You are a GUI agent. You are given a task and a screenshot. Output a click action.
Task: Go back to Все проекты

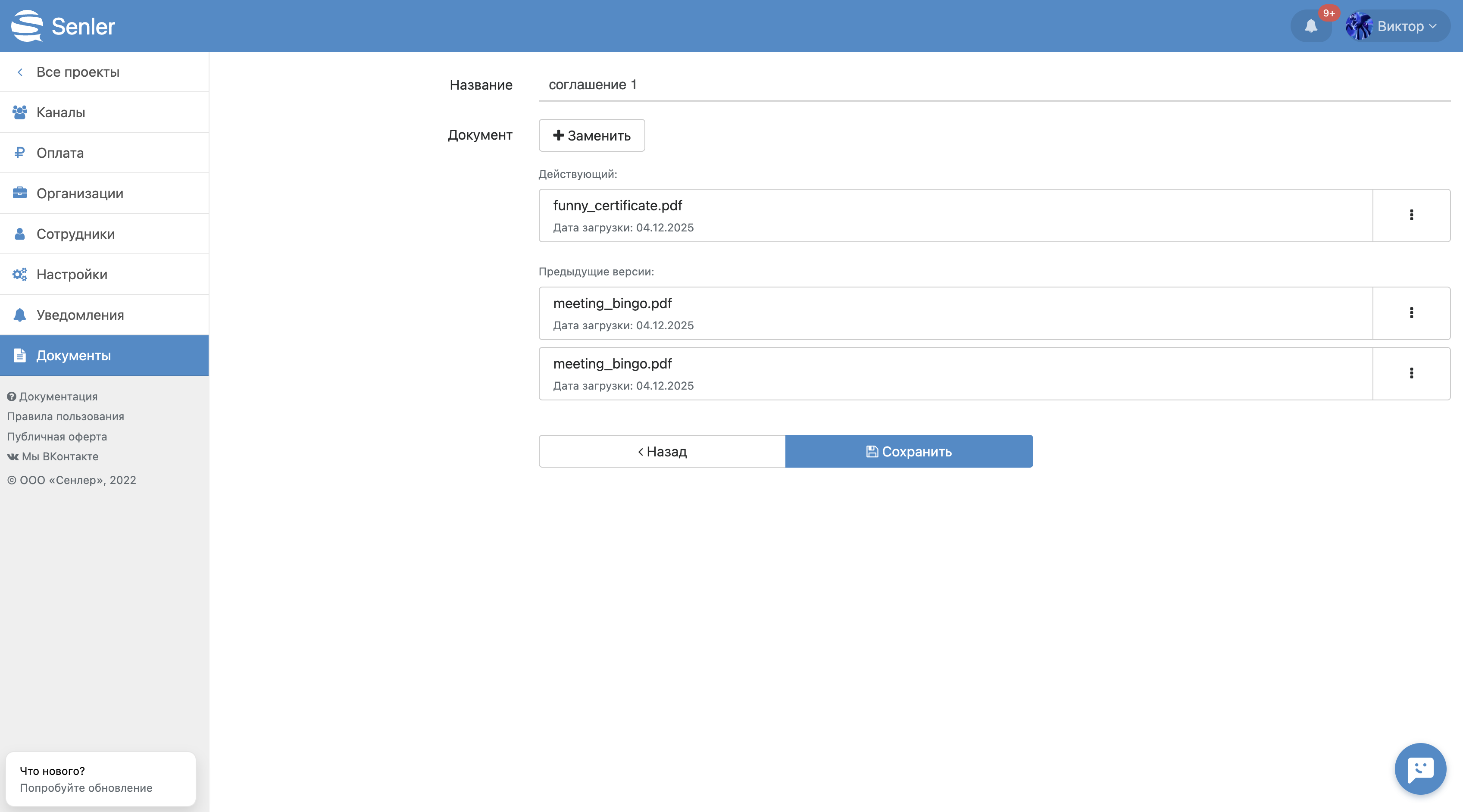coord(77,72)
